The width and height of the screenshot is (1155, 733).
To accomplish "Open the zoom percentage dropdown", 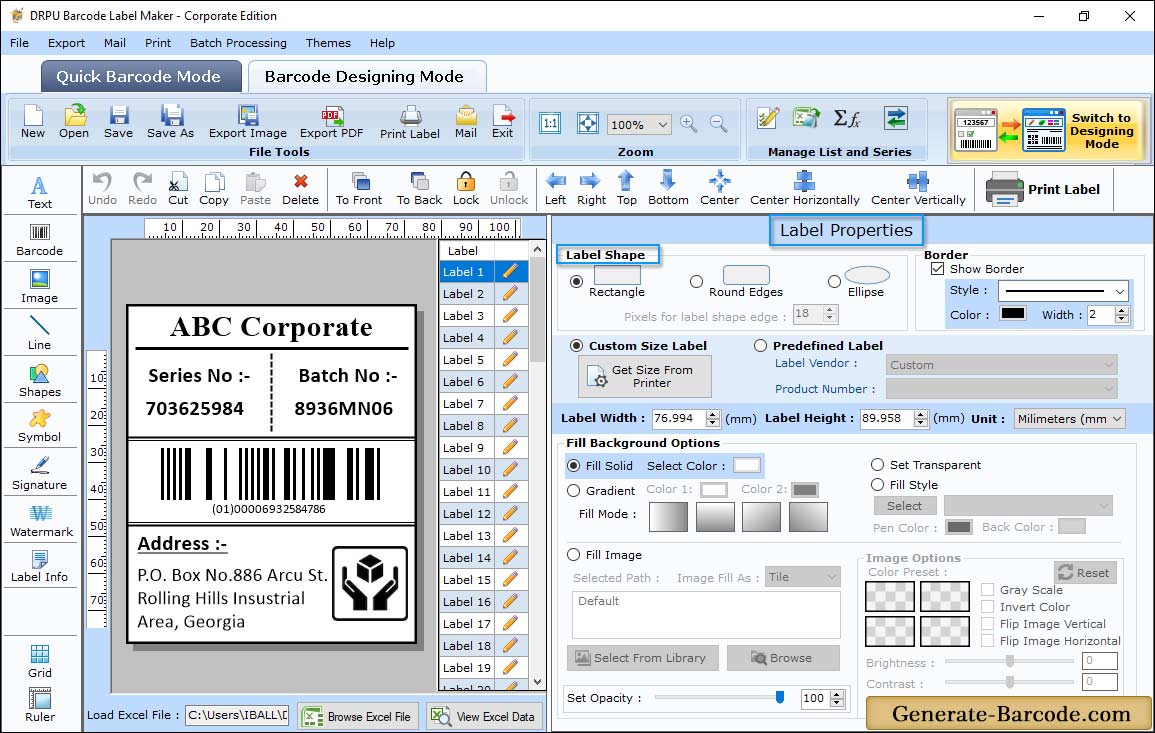I will (662, 124).
